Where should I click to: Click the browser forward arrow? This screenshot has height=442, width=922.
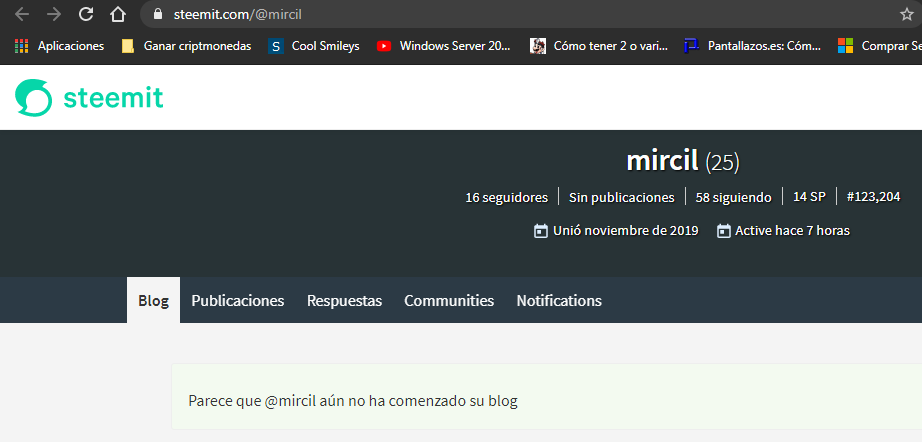click(54, 14)
